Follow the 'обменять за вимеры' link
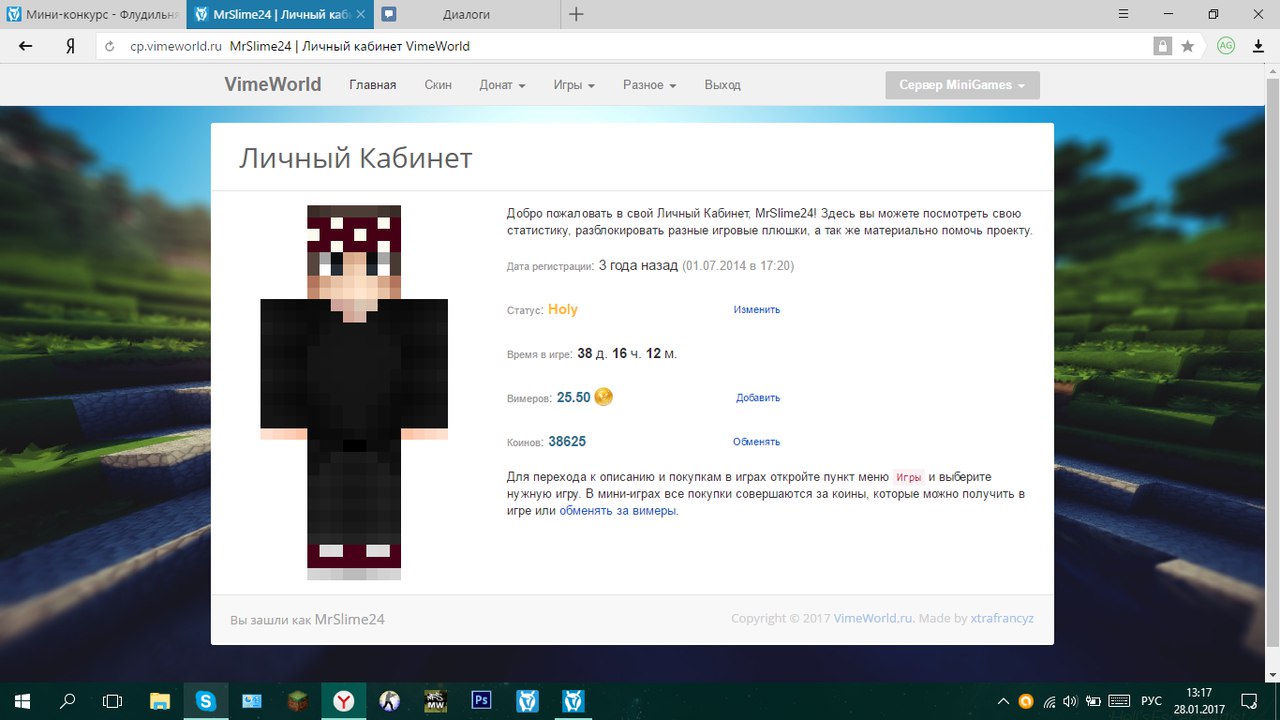This screenshot has width=1280, height=720. point(619,511)
